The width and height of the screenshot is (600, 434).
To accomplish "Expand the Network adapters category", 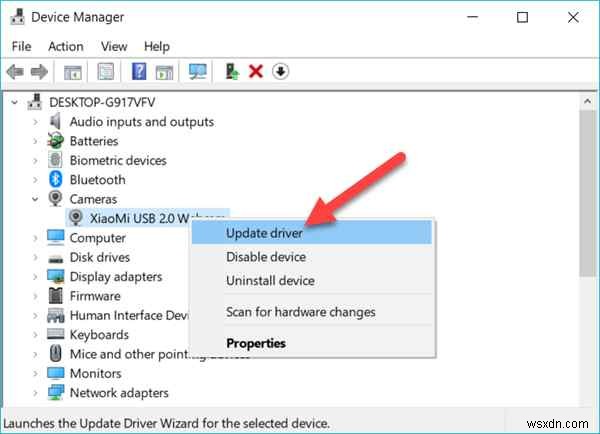I will tap(36, 393).
